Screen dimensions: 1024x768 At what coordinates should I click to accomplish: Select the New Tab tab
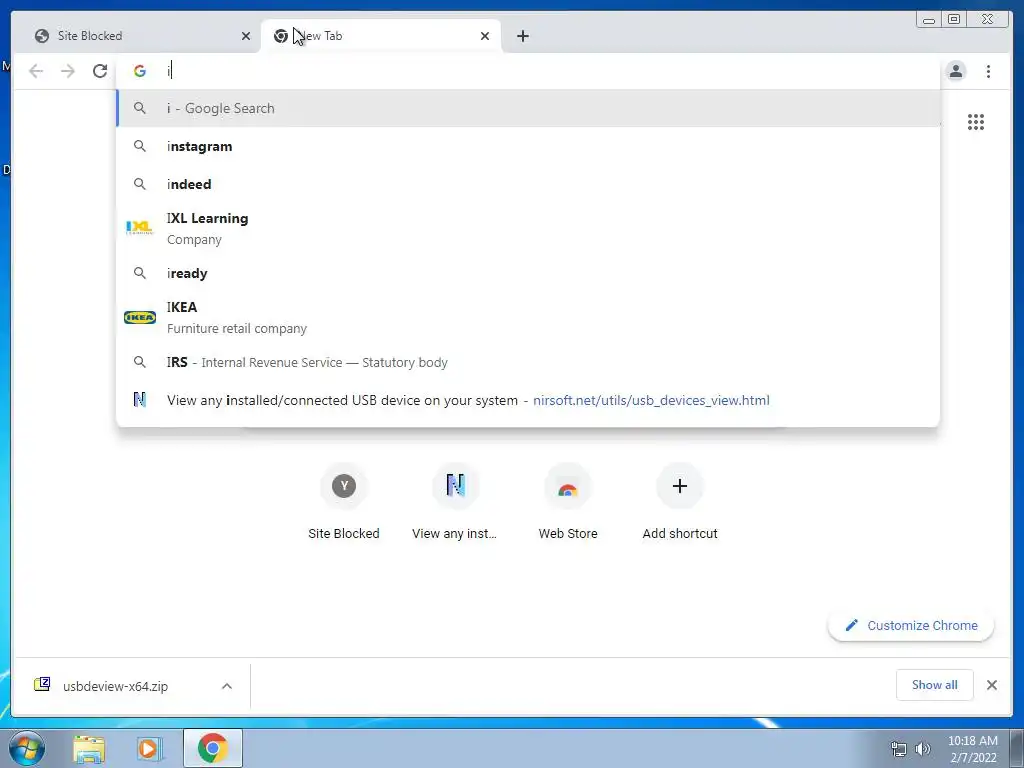click(x=381, y=36)
